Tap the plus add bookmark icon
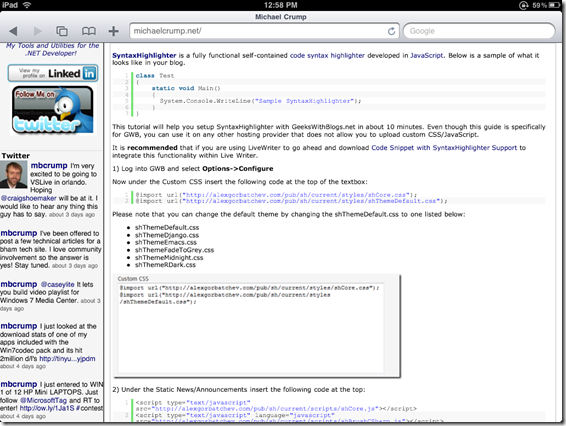 coord(113,31)
